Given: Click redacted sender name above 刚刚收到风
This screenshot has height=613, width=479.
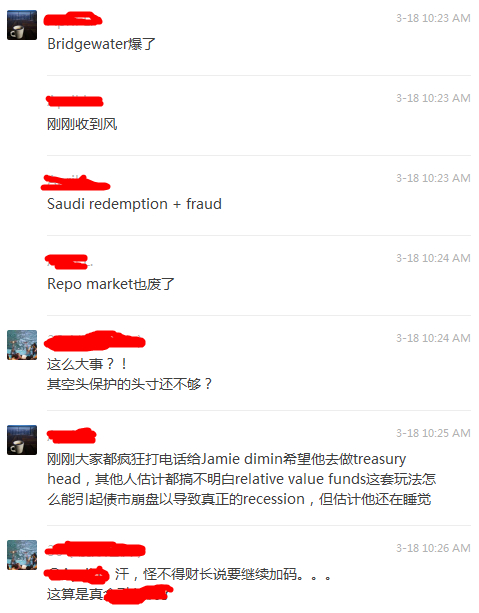Looking at the screenshot, I should click(75, 101).
